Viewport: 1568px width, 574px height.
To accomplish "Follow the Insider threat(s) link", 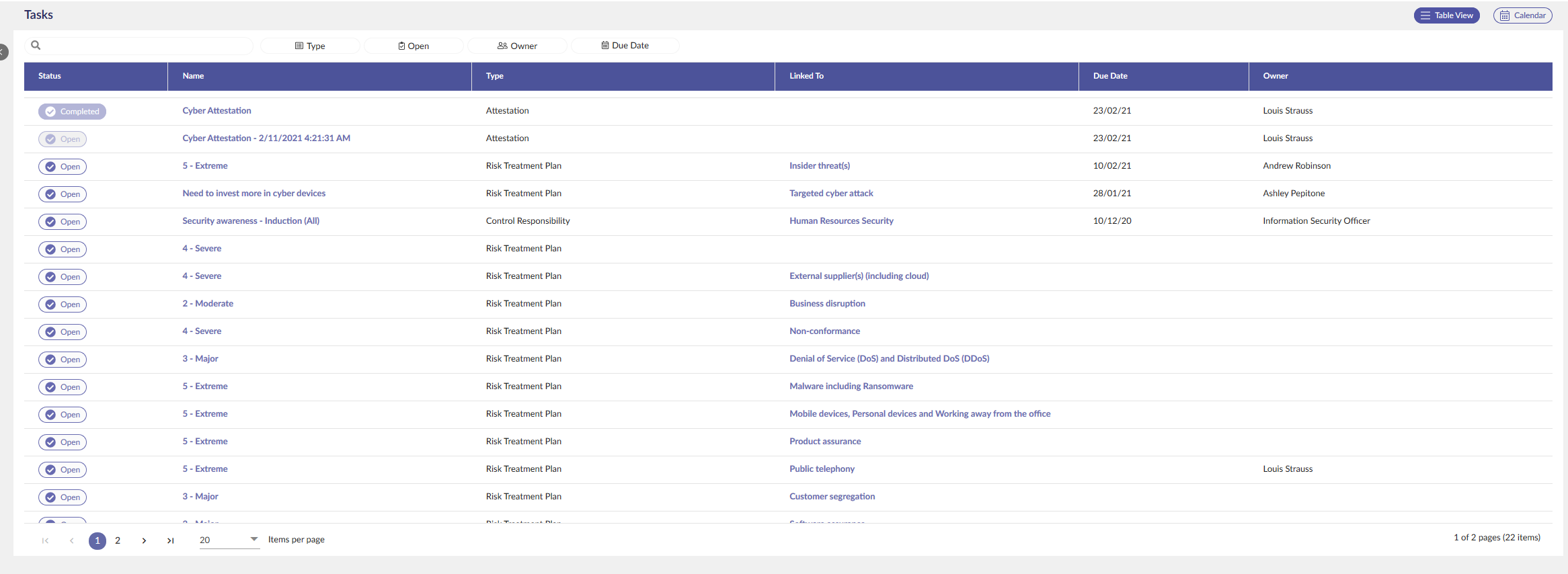I will [820, 166].
